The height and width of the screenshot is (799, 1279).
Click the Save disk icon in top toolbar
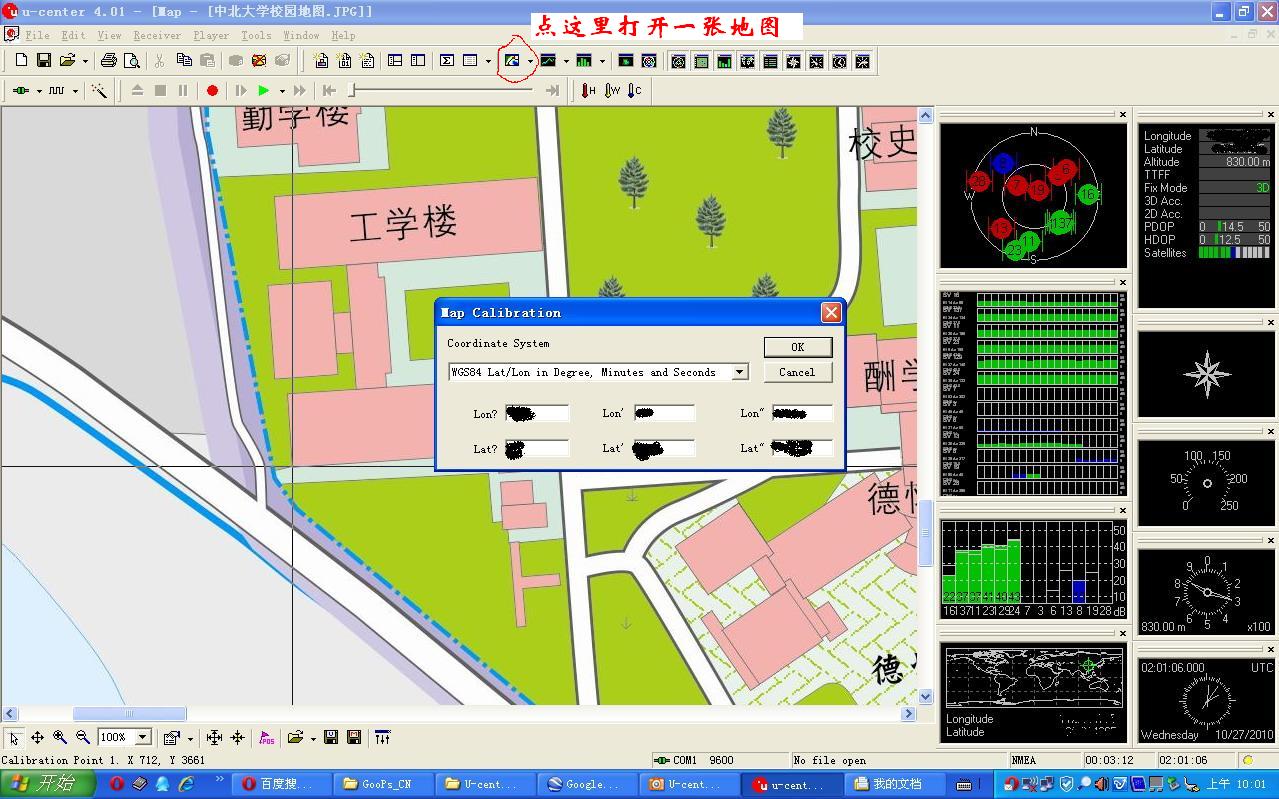(44, 61)
